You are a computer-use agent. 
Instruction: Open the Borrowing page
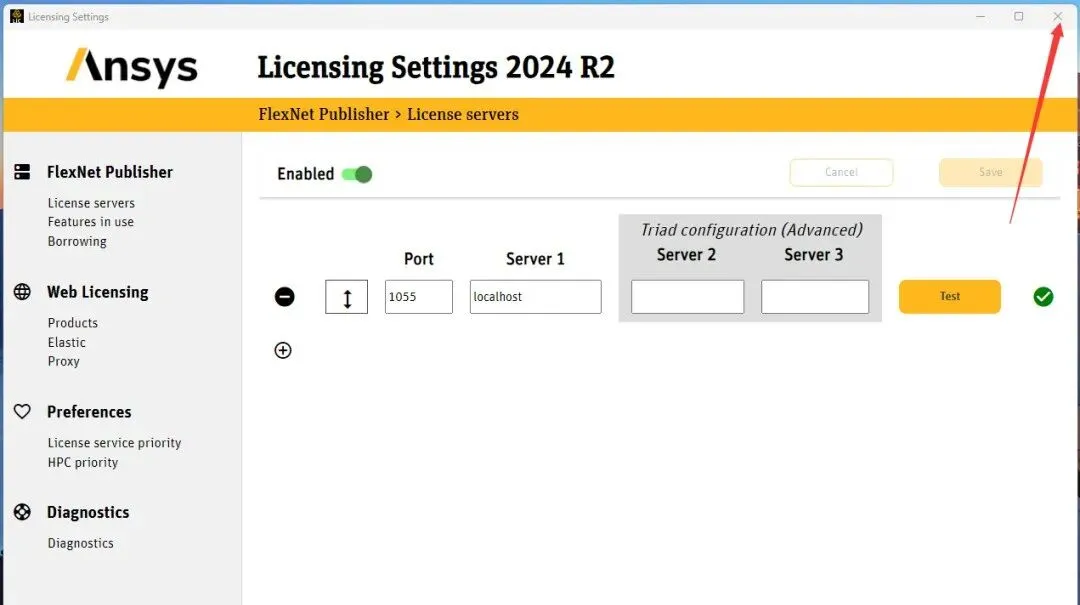(x=77, y=241)
